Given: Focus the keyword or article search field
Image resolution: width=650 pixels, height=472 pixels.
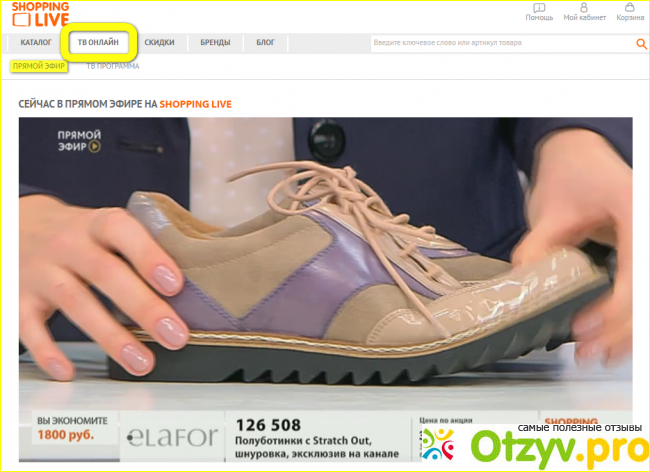Looking at the screenshot, I should coord(500,44).
